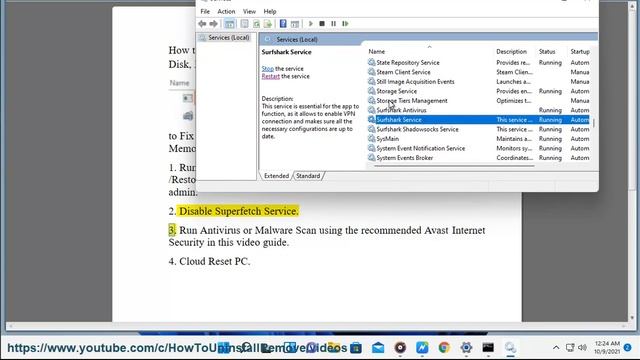Open the Action menu
This screenshot has width=640, height=360.
pos(226,11)
